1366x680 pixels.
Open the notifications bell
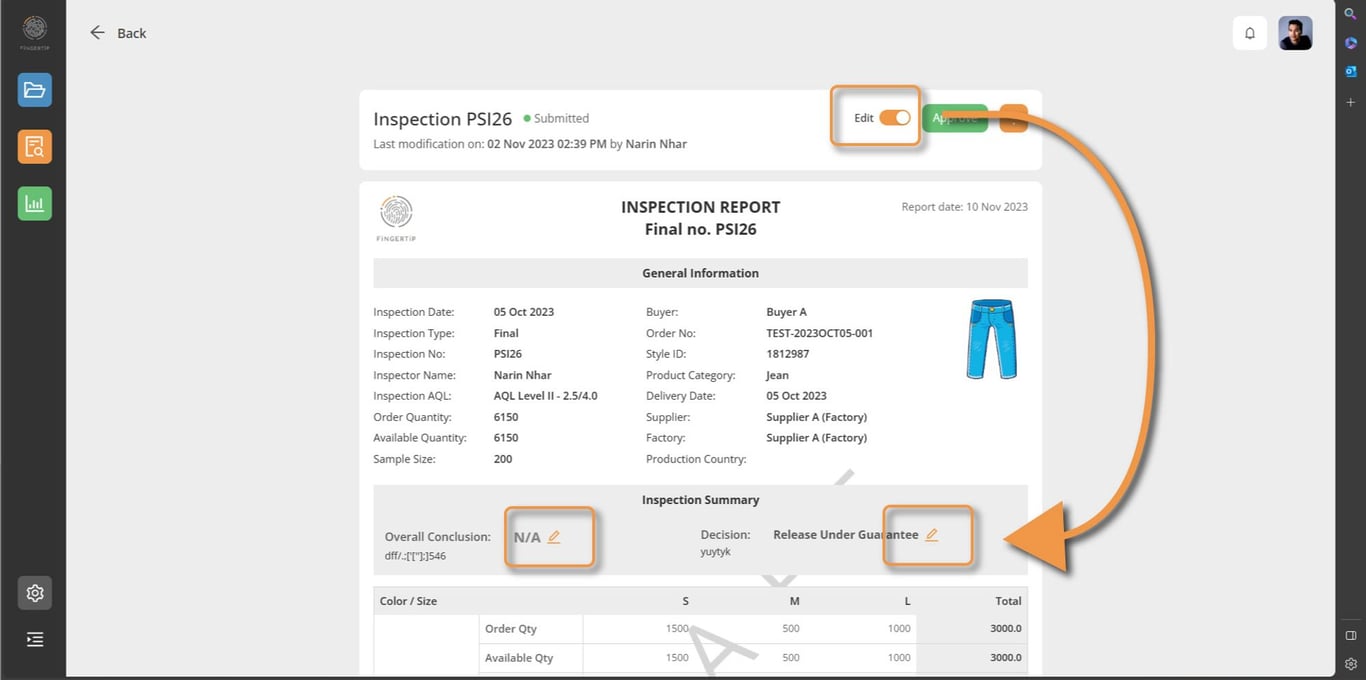point(1250,33)
